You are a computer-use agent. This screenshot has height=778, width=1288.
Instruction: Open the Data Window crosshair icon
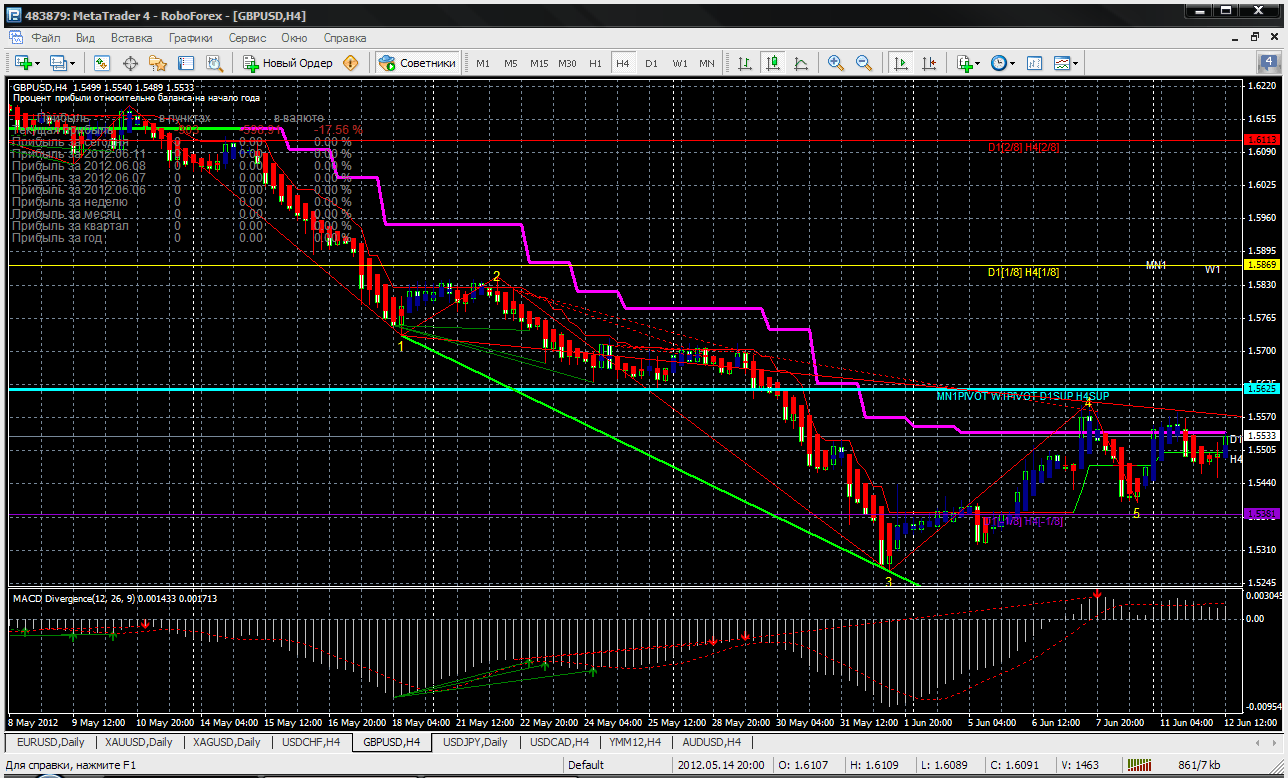[130, 63]
